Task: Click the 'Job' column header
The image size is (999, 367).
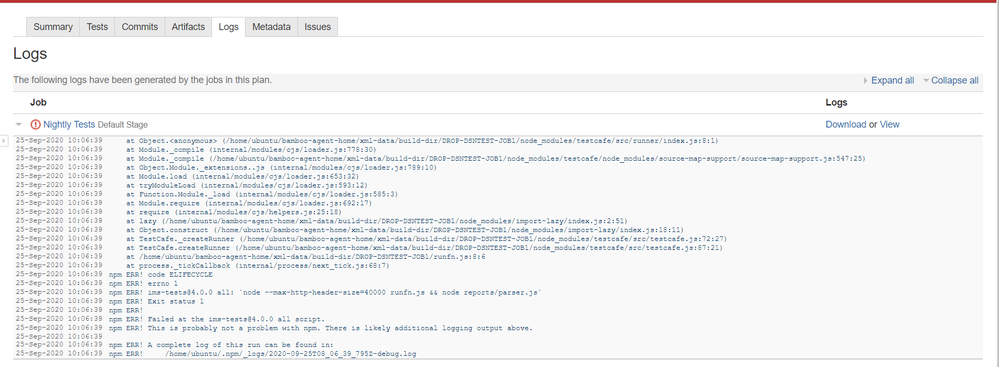Action: pos(38,102)
